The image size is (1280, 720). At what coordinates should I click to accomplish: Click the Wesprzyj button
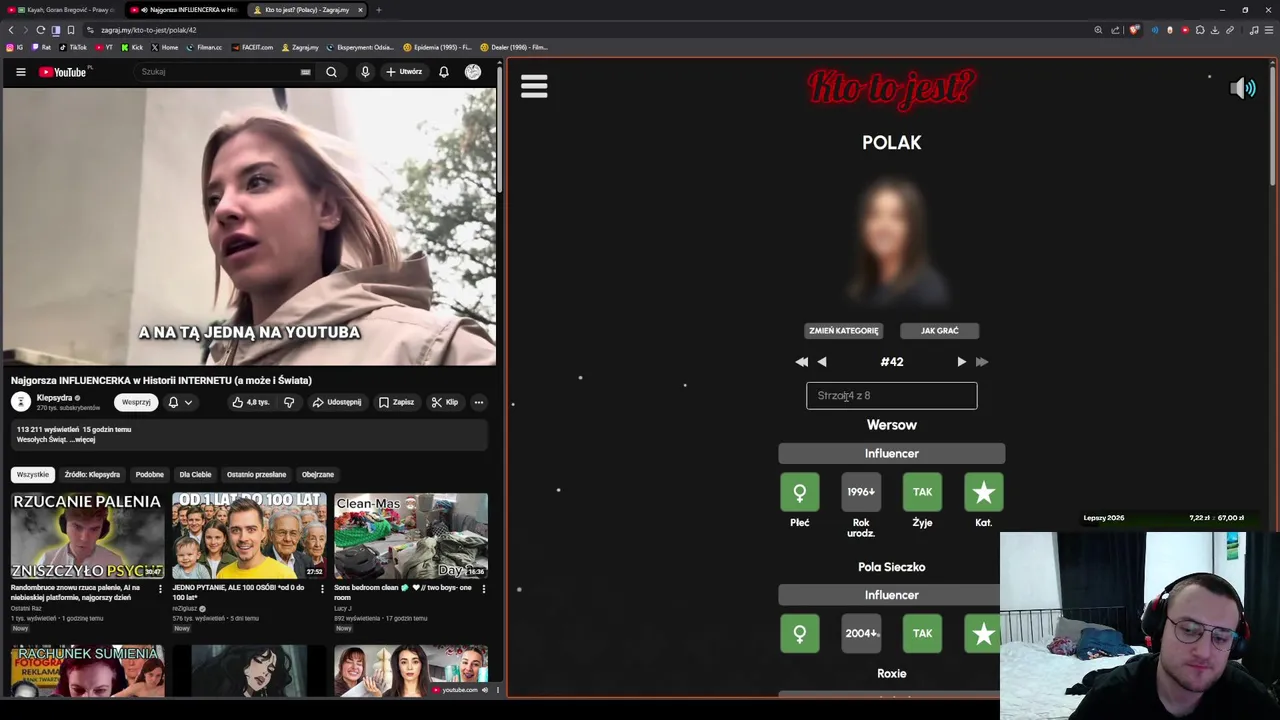136,402
